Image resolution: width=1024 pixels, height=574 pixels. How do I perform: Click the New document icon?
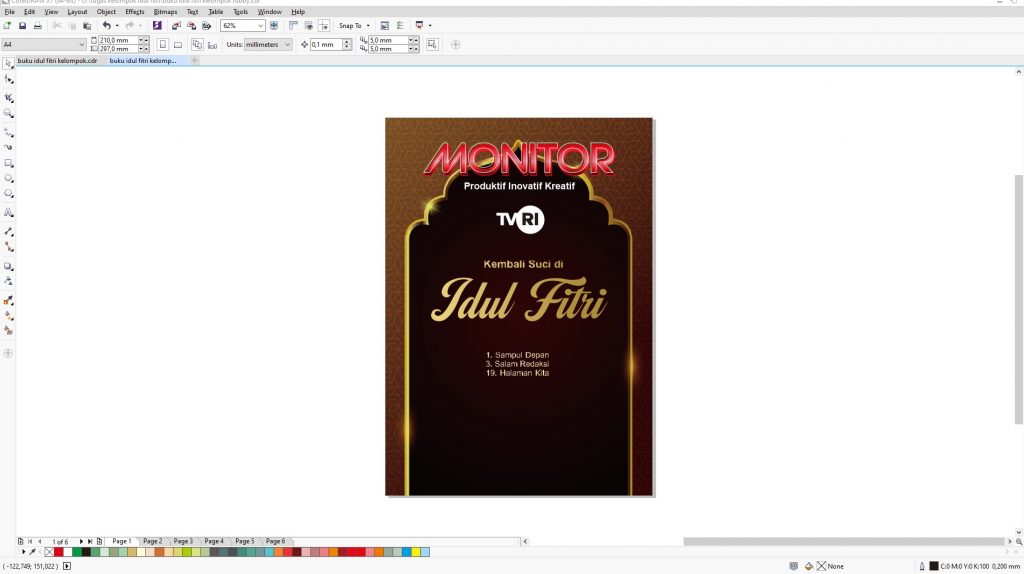pos(7,25)
